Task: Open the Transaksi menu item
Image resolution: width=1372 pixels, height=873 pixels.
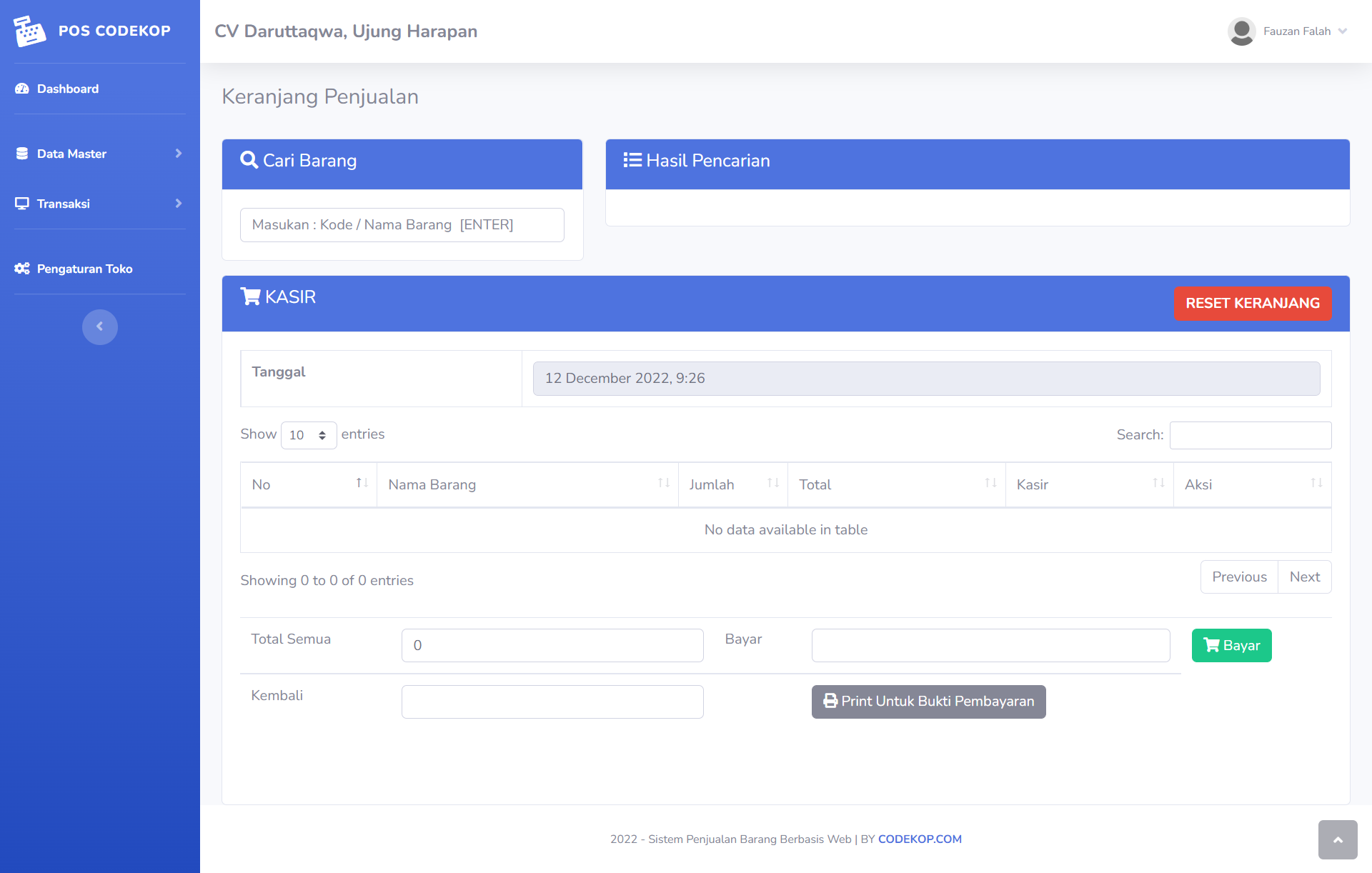Action: (64, 204)
